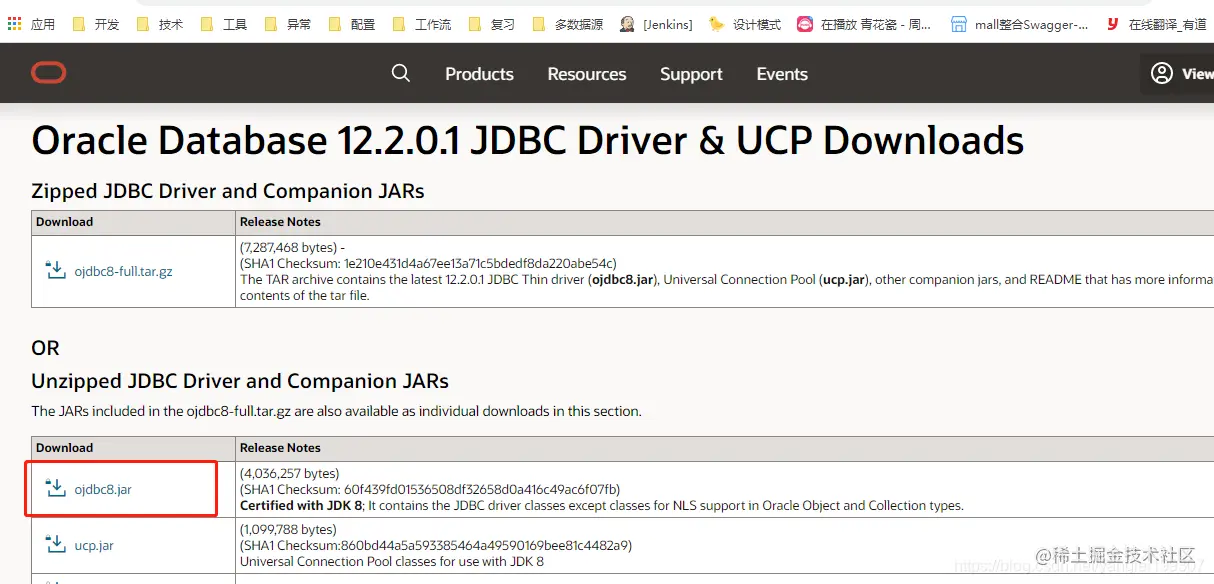Download ojdbc8-full.tar.gz
The image size is (1214, 584).
click(x=123, y=271)
